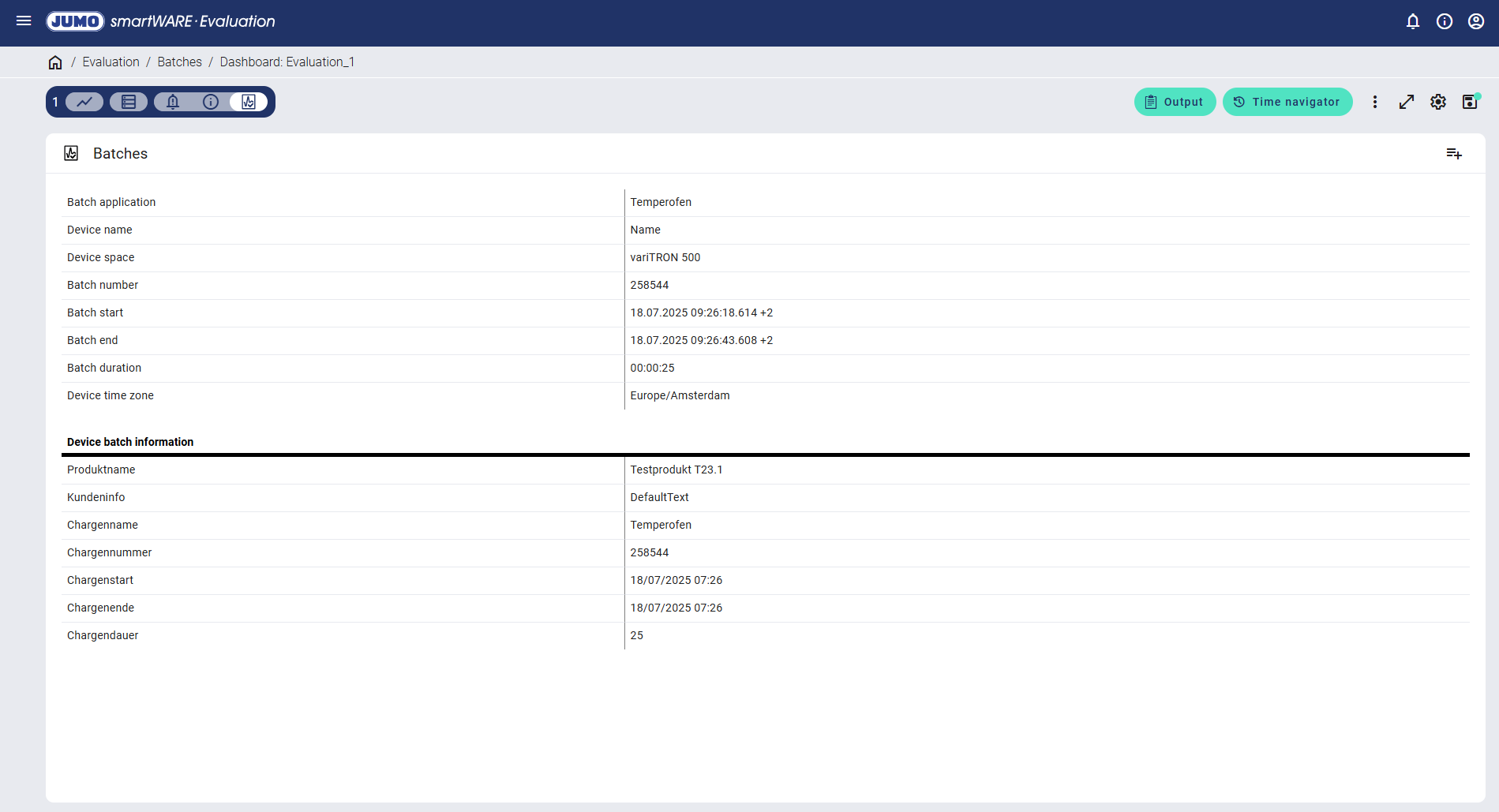1499x812 pixels.
Task: Open the hamburger navigation menu
Action: coord(24,21)
